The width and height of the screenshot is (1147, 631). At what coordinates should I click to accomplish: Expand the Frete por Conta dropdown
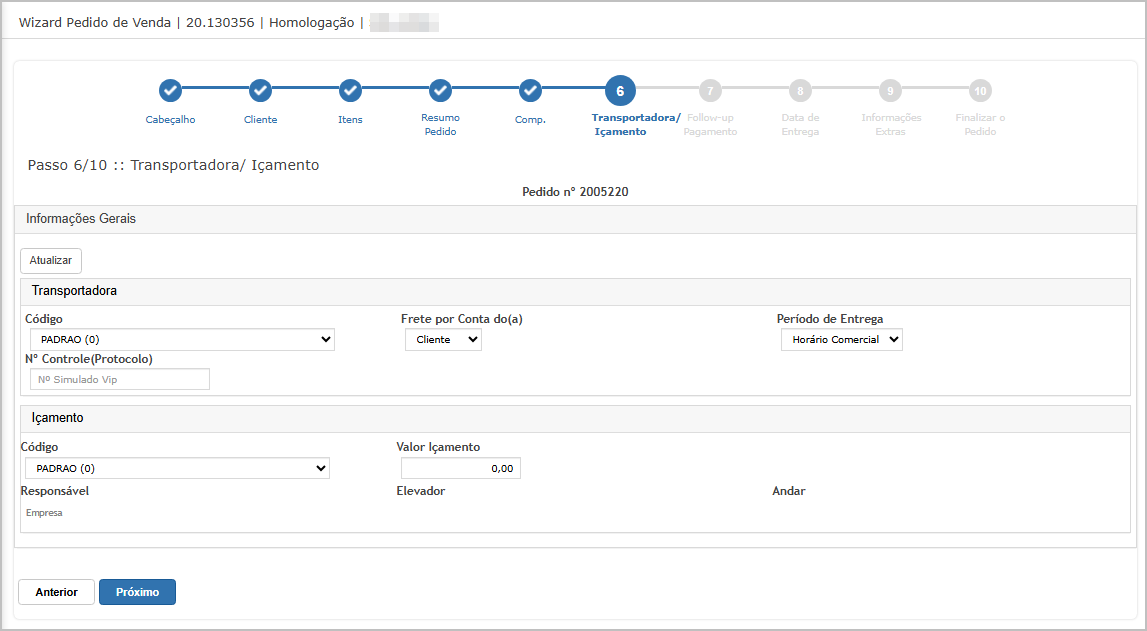tap(443, 340)
